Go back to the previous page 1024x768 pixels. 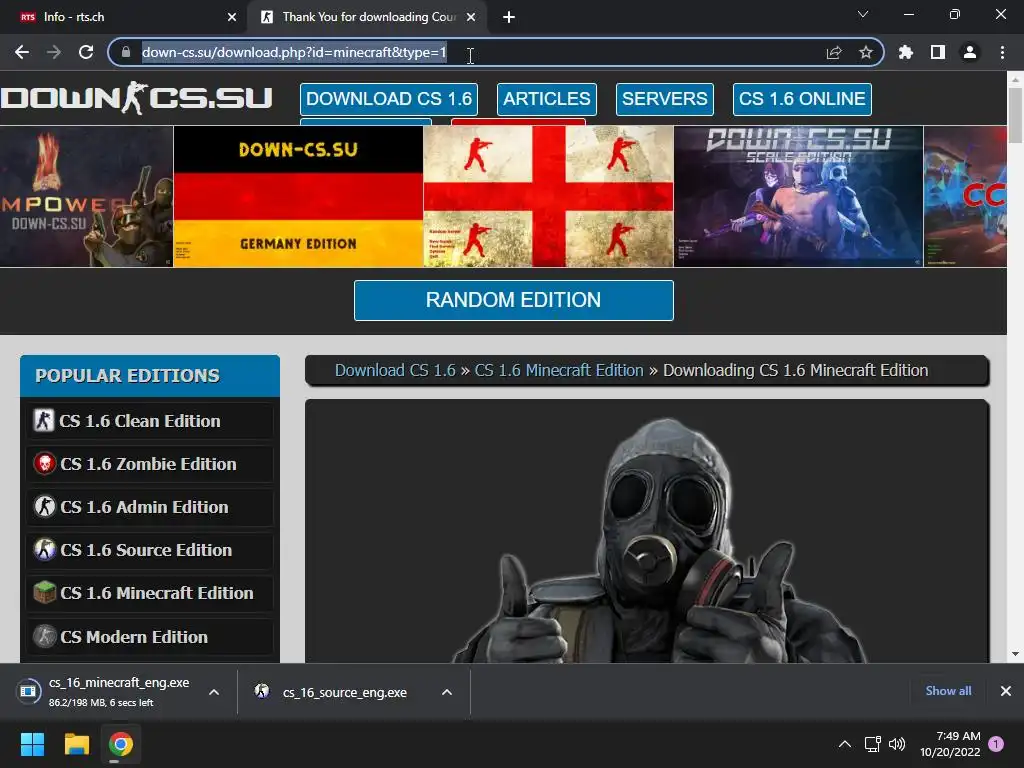22,52
